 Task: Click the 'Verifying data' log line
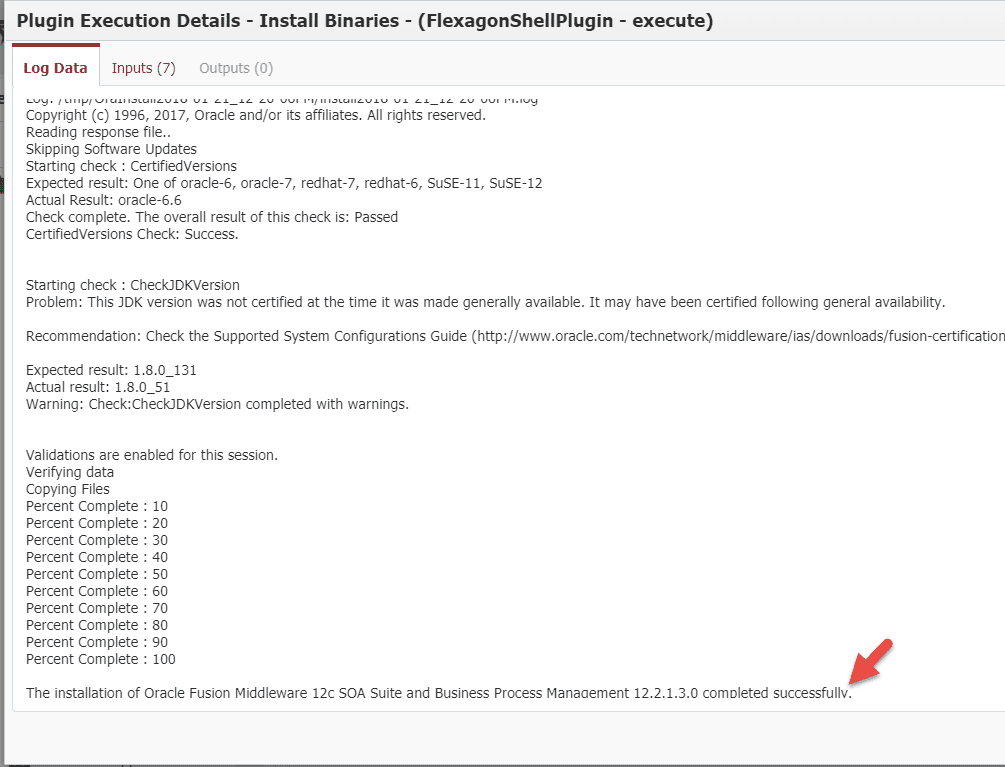pyautogui.click(x=70, y=472)
